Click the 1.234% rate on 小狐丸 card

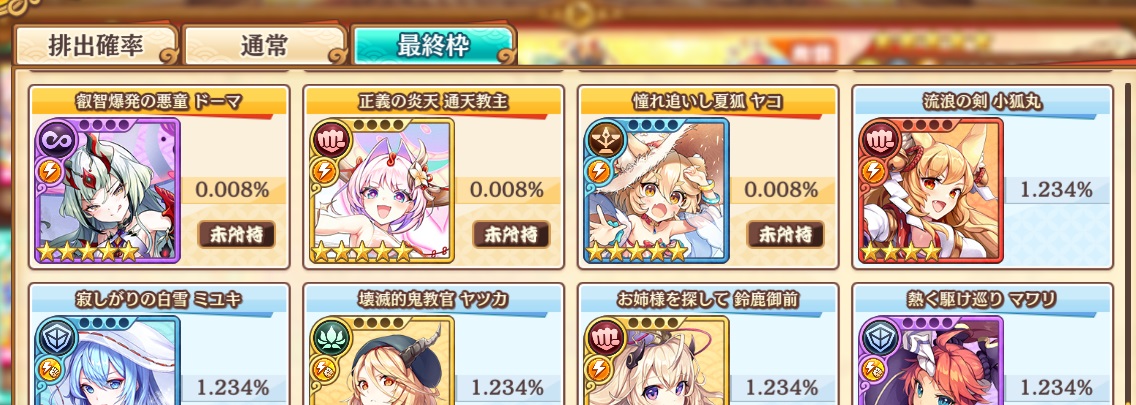pyautogui.click(x=1056, y=191)
